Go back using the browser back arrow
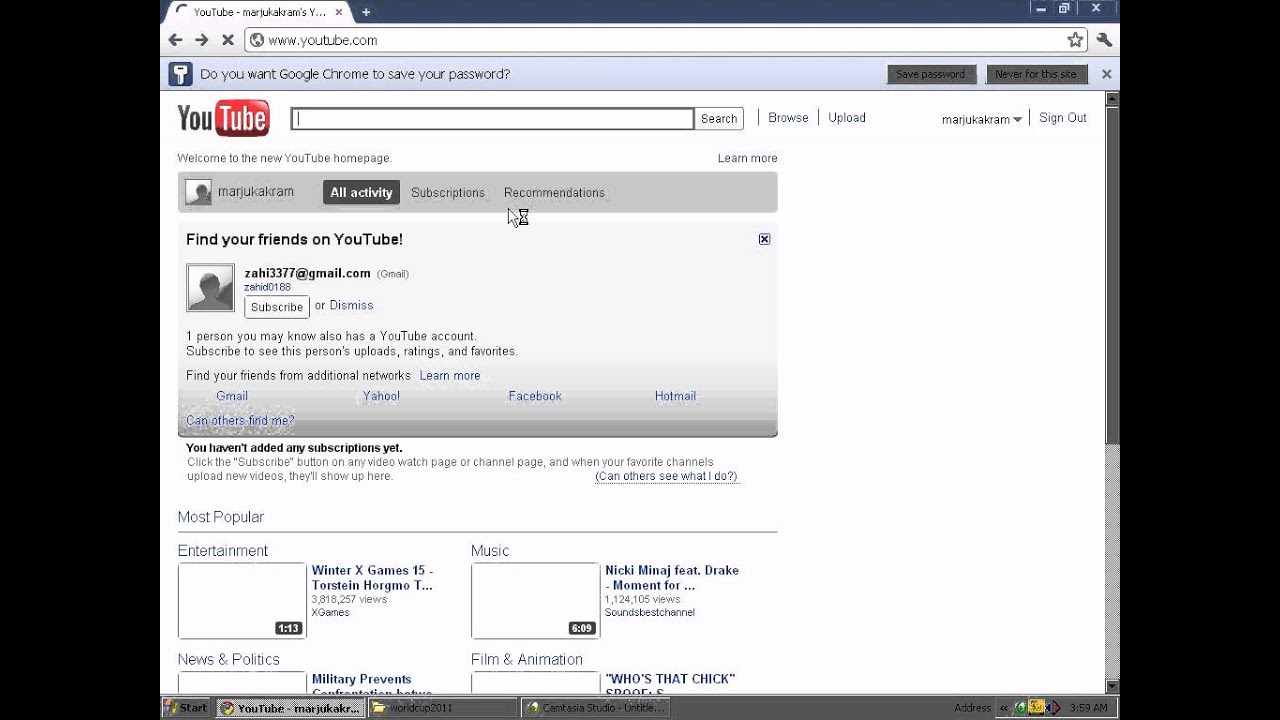Viewport: 1280px width, 720px height. (176, 40)
